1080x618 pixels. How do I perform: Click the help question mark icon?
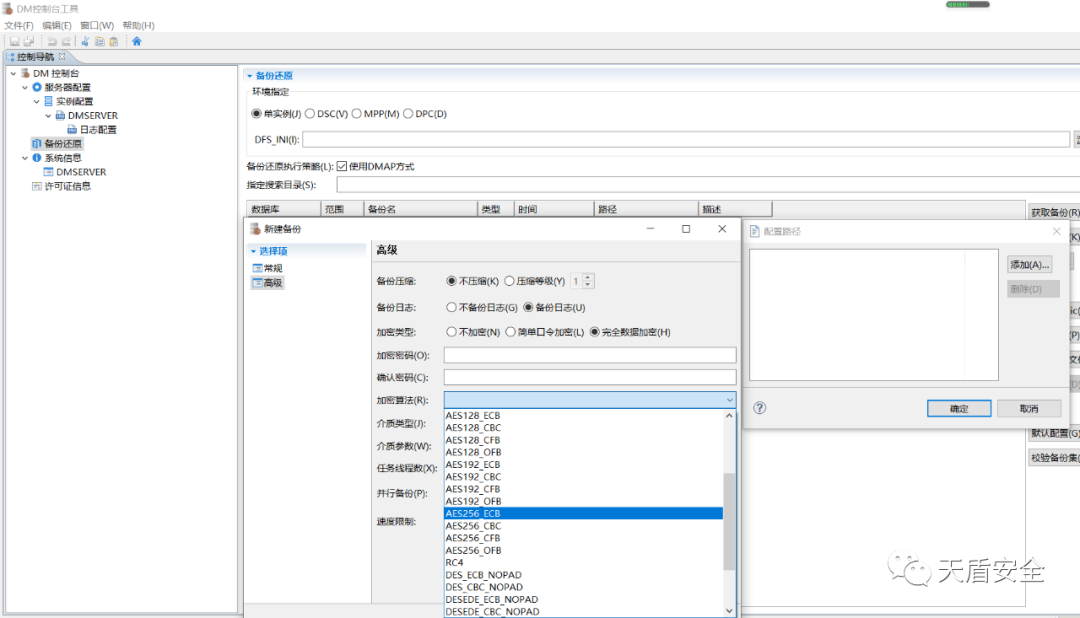(759, 408)
